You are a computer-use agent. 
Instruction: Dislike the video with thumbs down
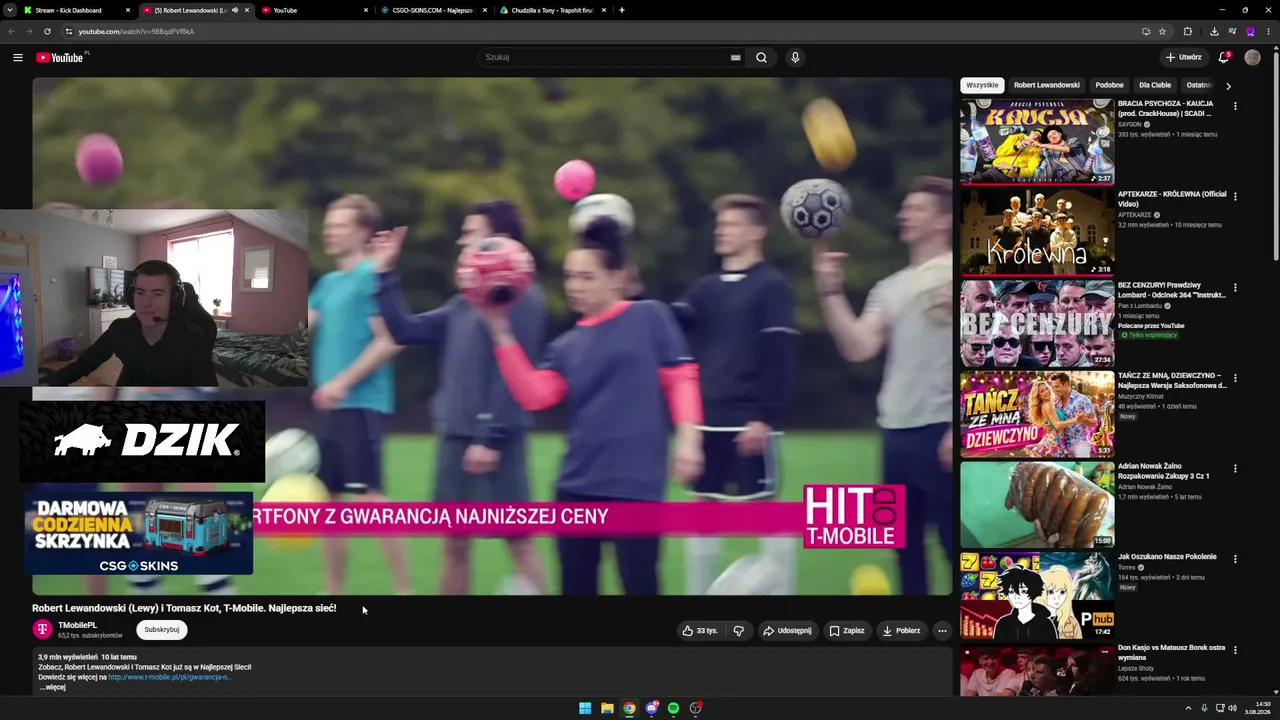click(738, 631)
